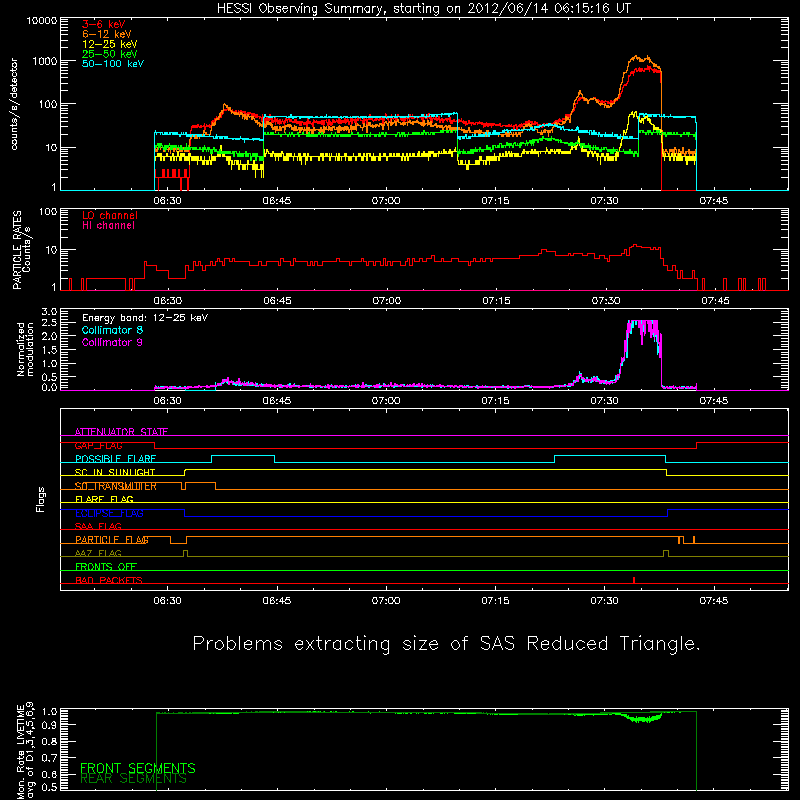
Task: Click the 07:30 time label under modulation panel
Action: [605, 401]
